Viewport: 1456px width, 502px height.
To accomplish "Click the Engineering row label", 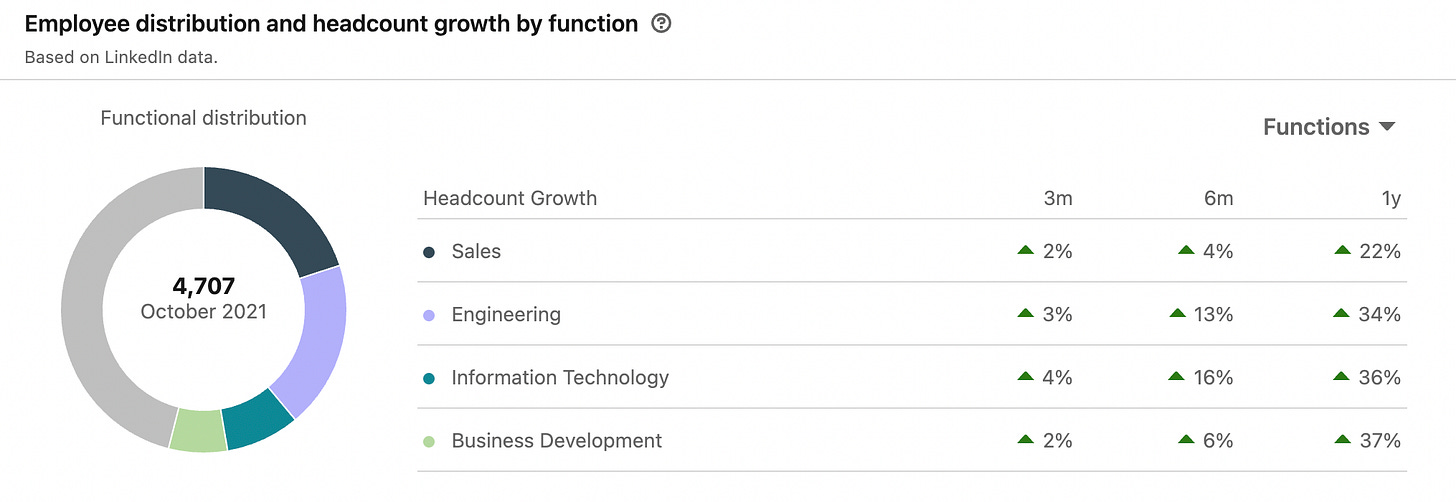I will click(506, 315).
